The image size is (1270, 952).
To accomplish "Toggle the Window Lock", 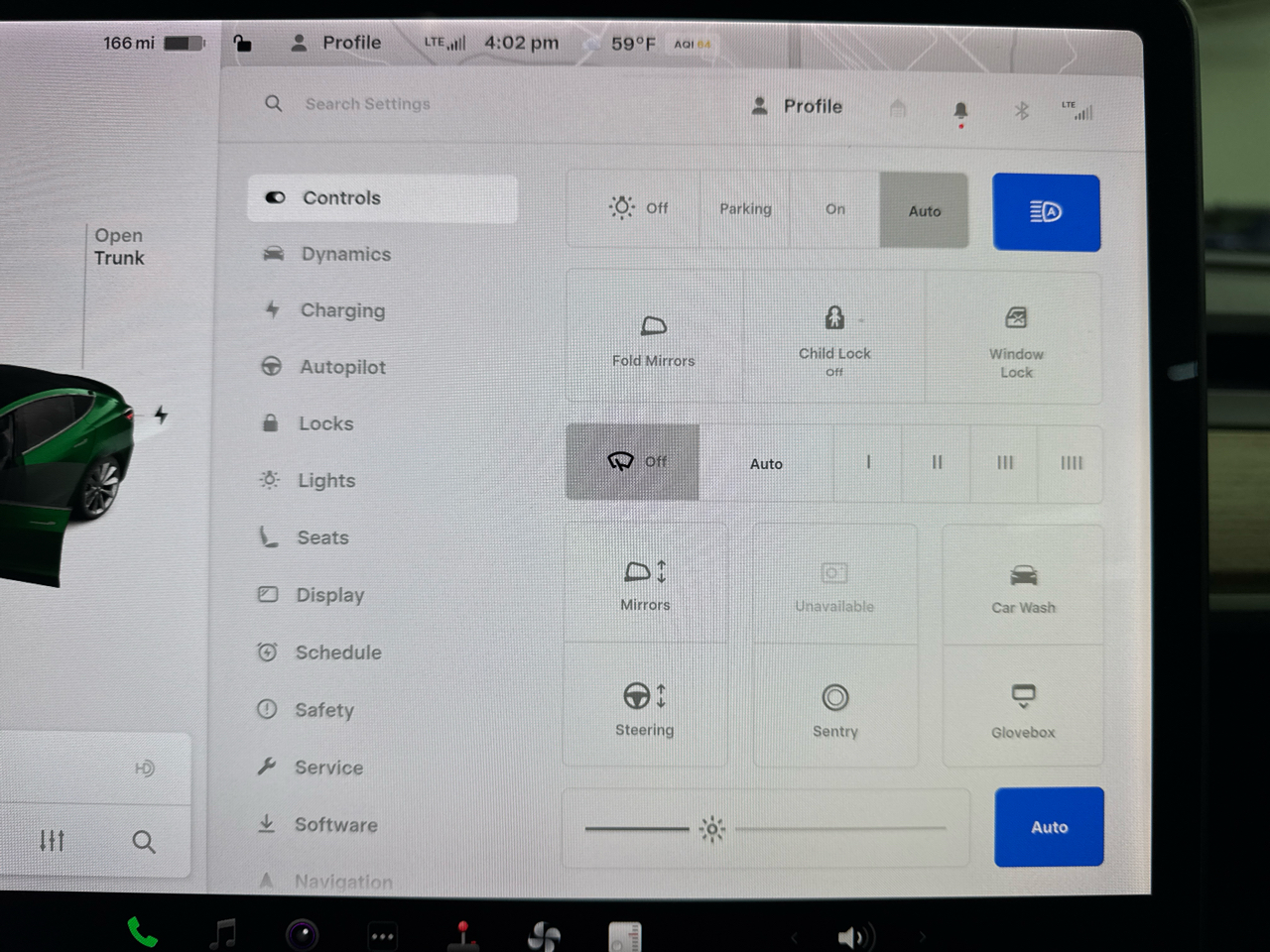I will click(1015, 338).
